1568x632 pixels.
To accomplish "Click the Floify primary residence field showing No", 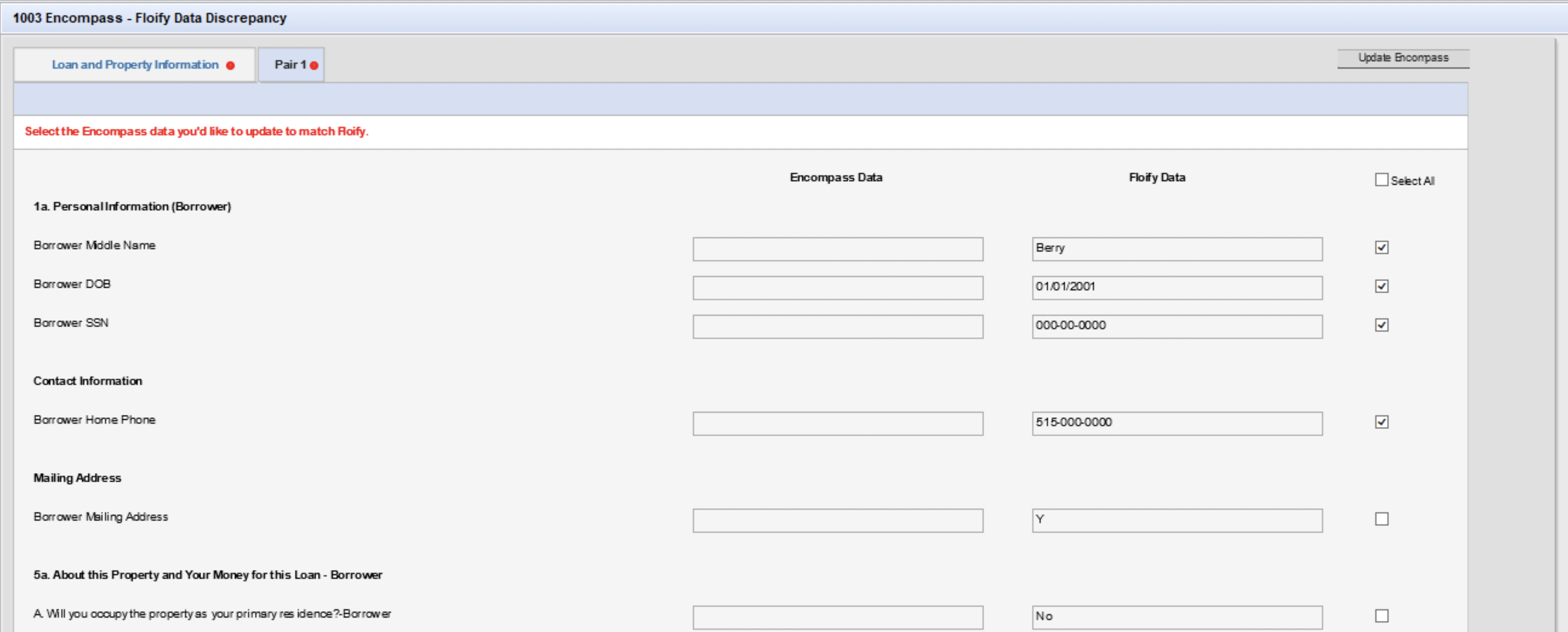I will (1176, 617).
